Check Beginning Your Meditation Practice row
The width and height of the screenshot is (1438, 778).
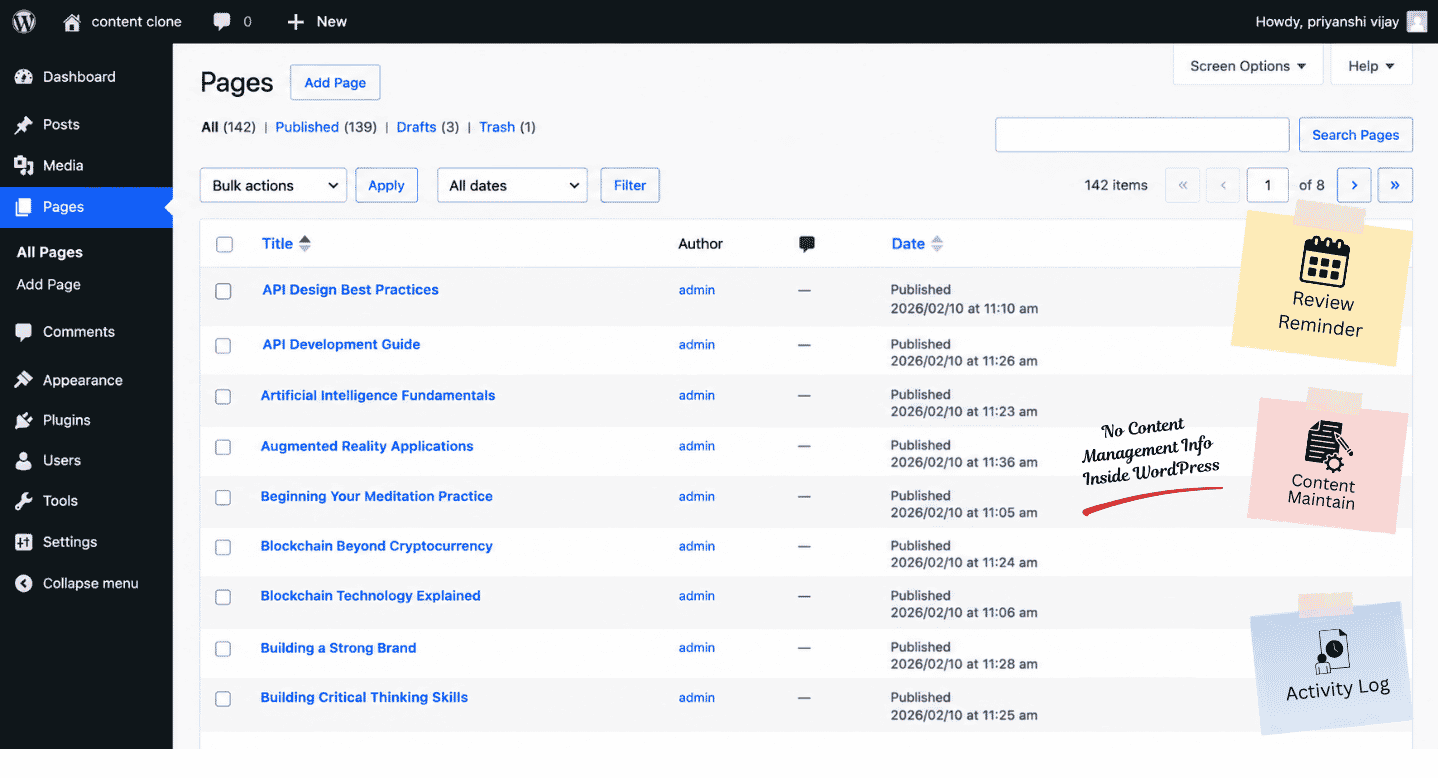(x=223, y=497)
